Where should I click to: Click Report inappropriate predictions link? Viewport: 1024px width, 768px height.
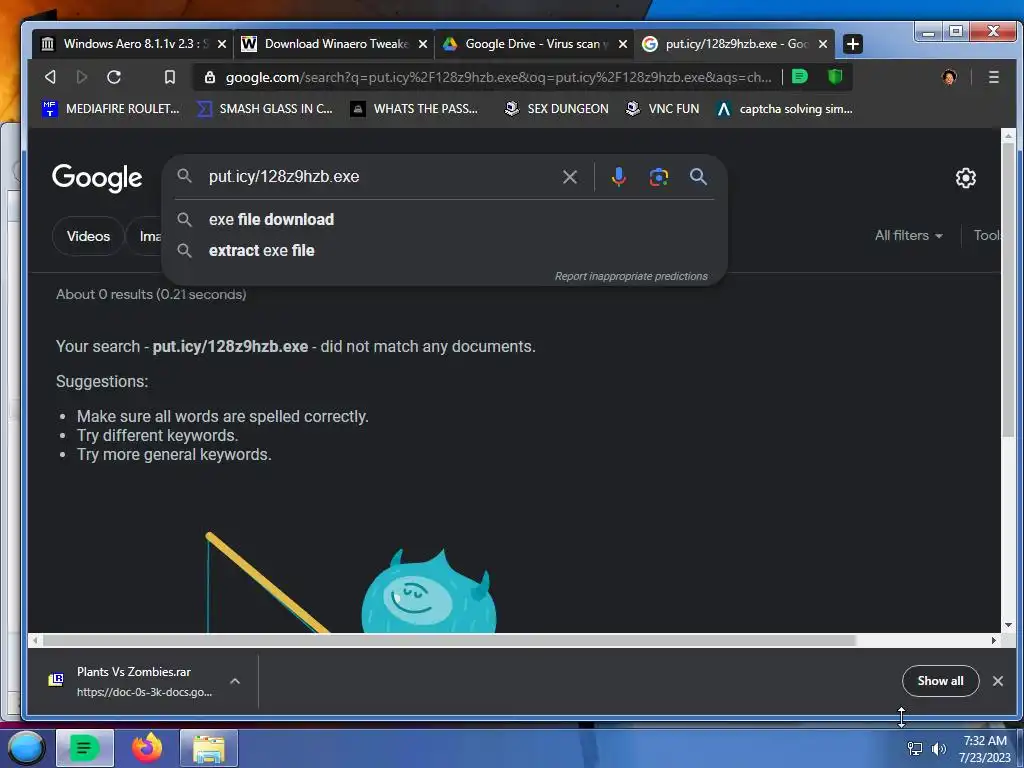point(631,276)
